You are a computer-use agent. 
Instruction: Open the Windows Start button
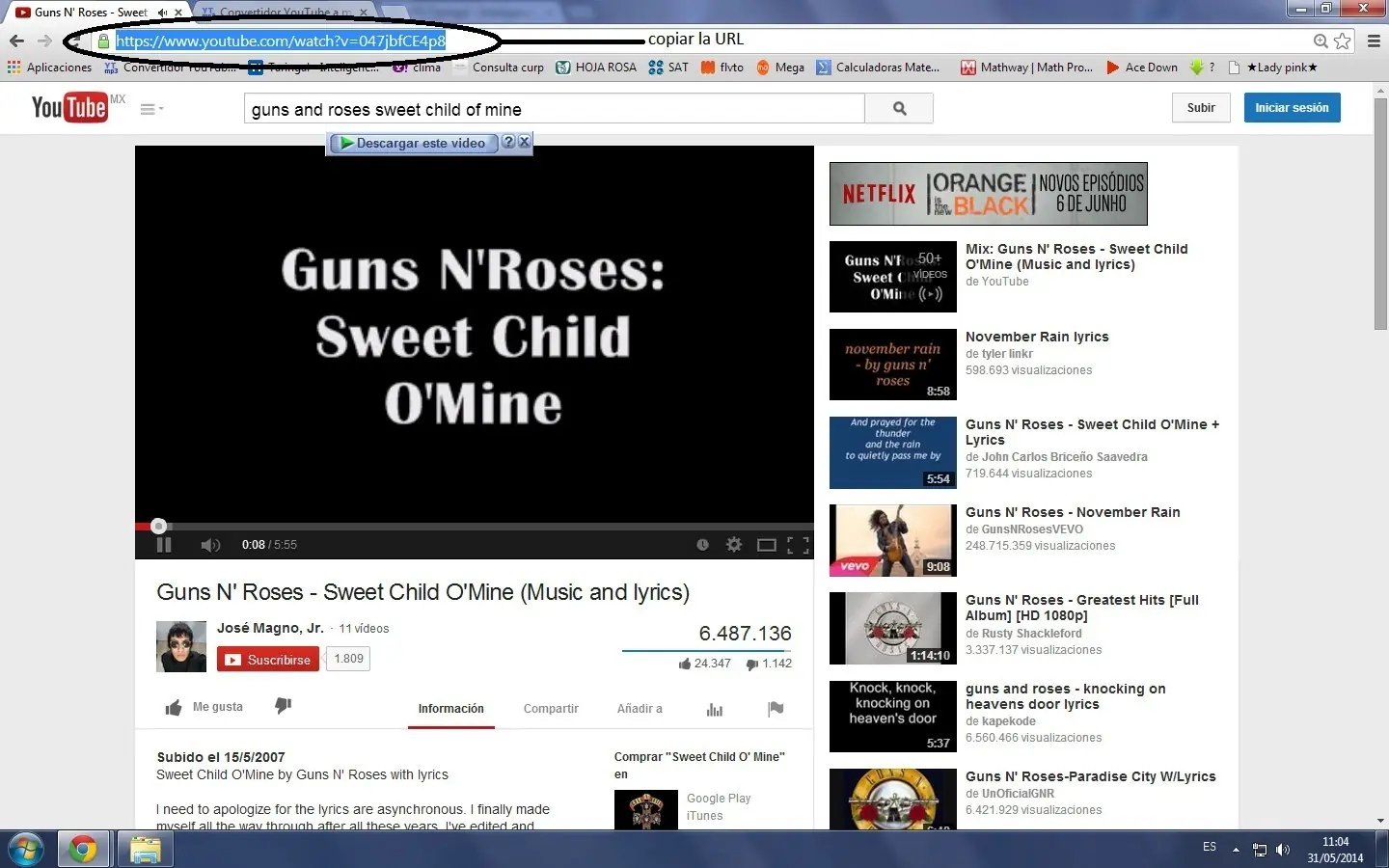pyautogui.click(x=26, y=850)
